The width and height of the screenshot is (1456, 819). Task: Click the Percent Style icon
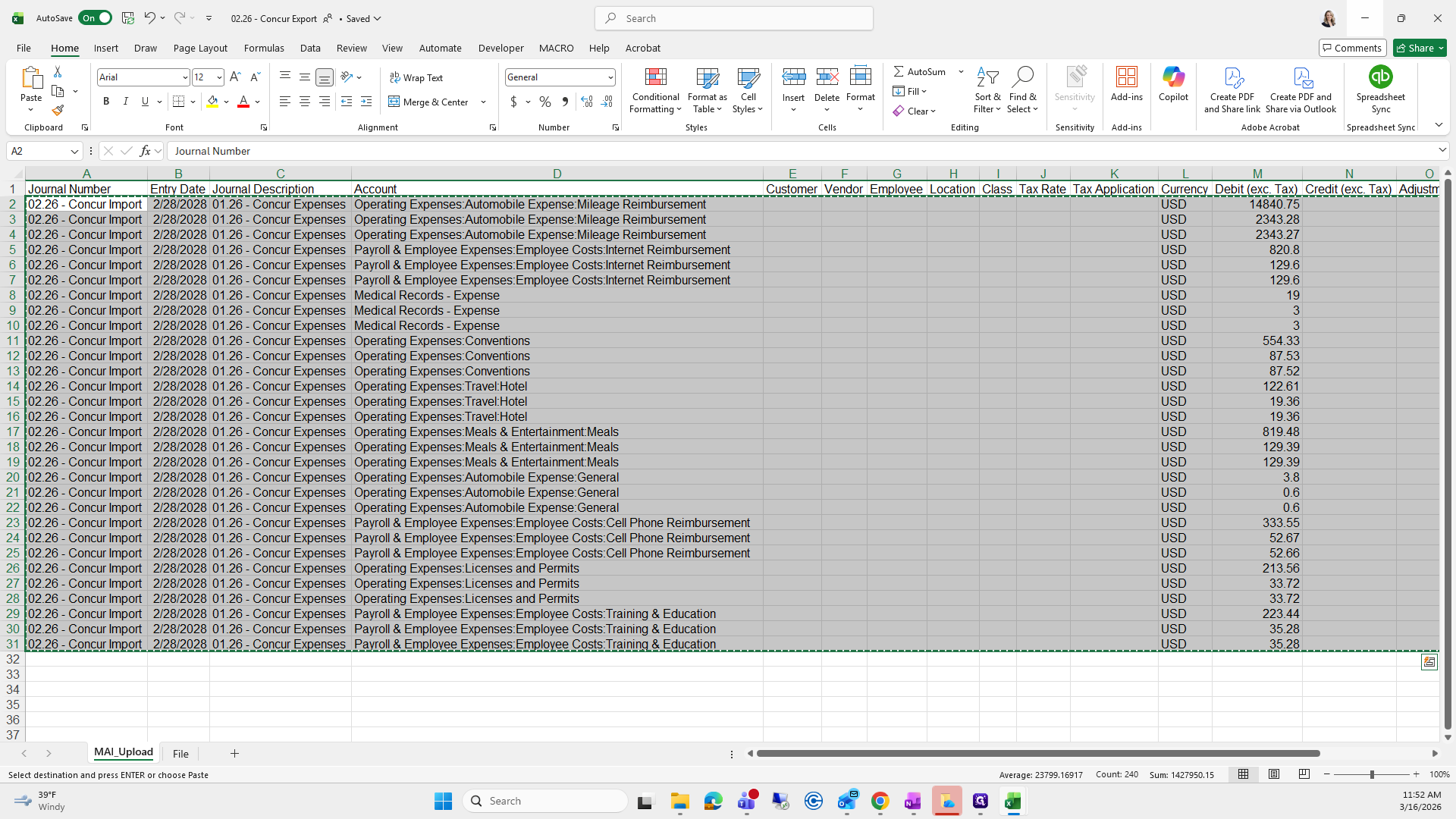point(545,102)
